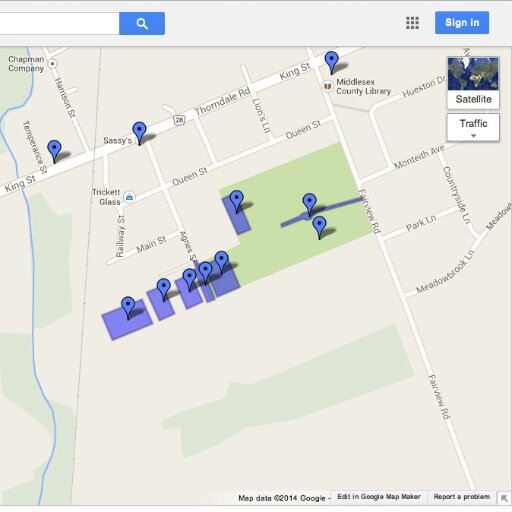The width and height of the screenshot is (512, 512).
Task: Click the Park Ln street label
Action: [x=421, y=223]
